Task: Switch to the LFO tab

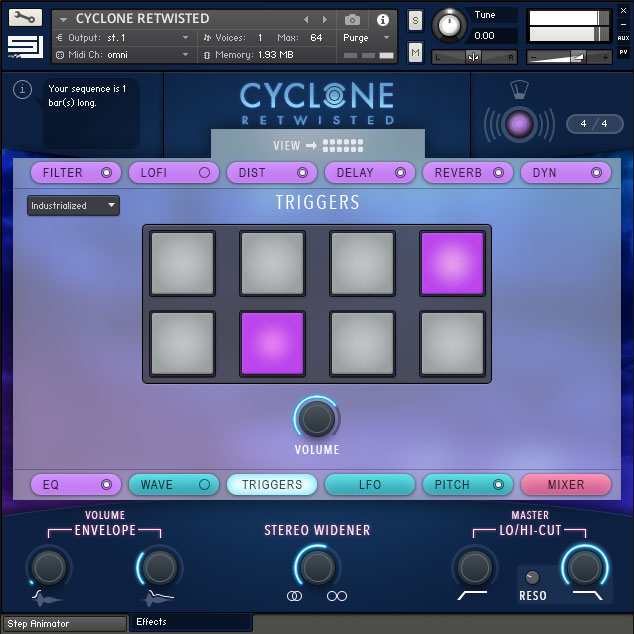Action: 370,485
